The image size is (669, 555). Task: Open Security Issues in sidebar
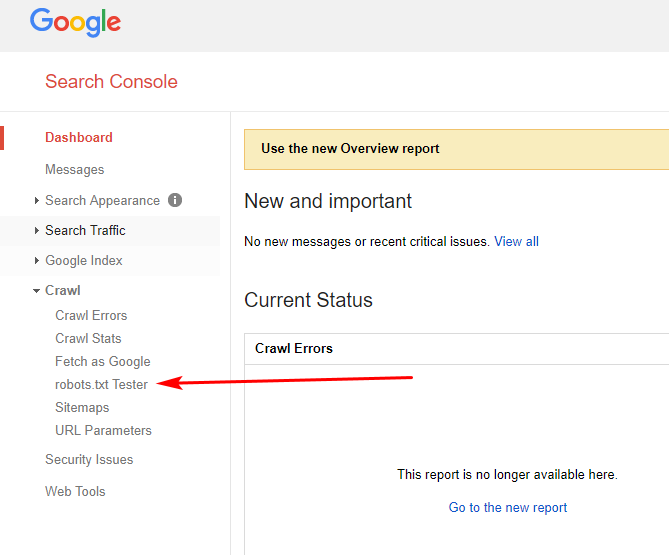(89, 459)
